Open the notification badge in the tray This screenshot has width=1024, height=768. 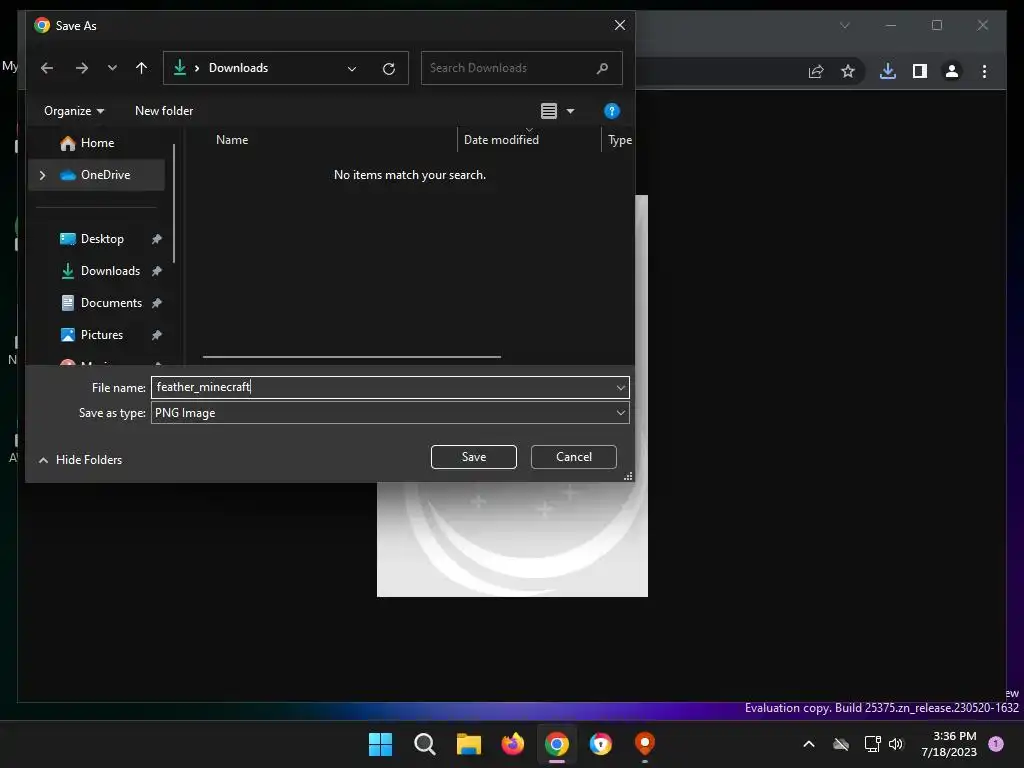(x=996, y=743)
